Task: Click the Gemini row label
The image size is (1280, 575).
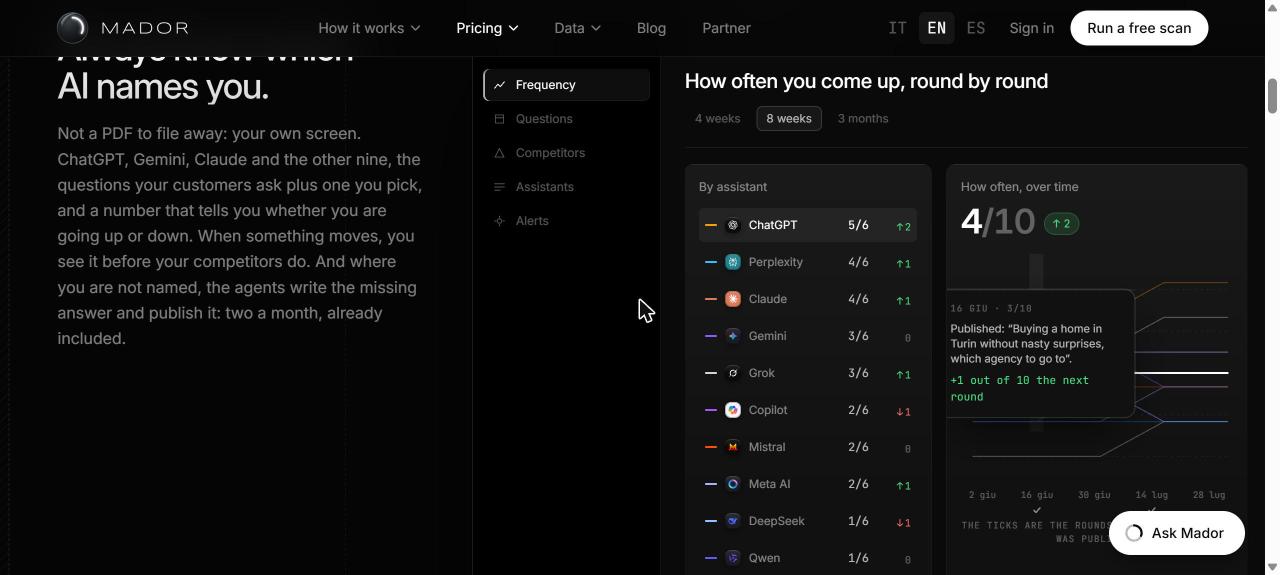Action: click(x=767, y=336)
